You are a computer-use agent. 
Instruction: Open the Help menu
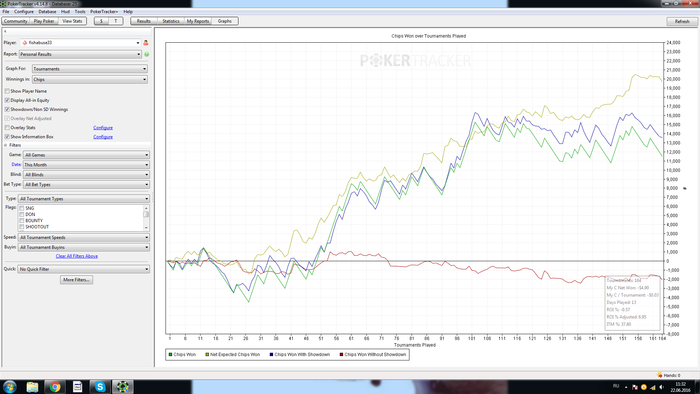click(x=128, y=12)
